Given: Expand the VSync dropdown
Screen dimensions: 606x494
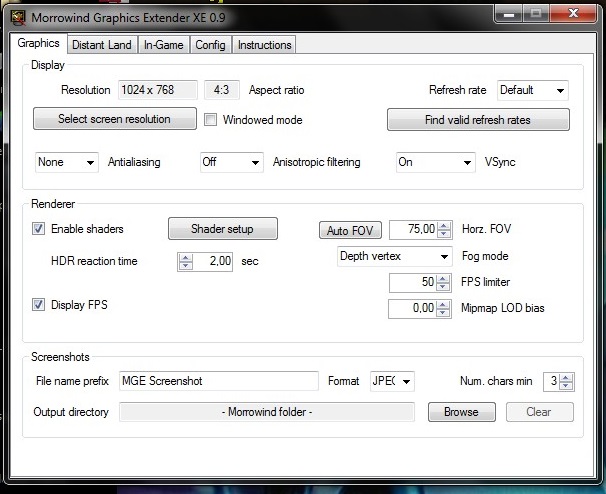Looking at the screenshot, I should point(435,162).
